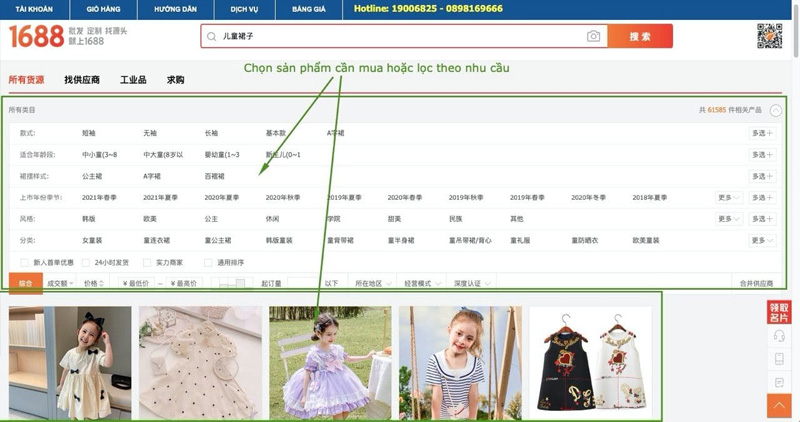This screenshot has height=422, width=800.
Task: Open the purple lolita dress thumbnail
Action: point(330,363)
